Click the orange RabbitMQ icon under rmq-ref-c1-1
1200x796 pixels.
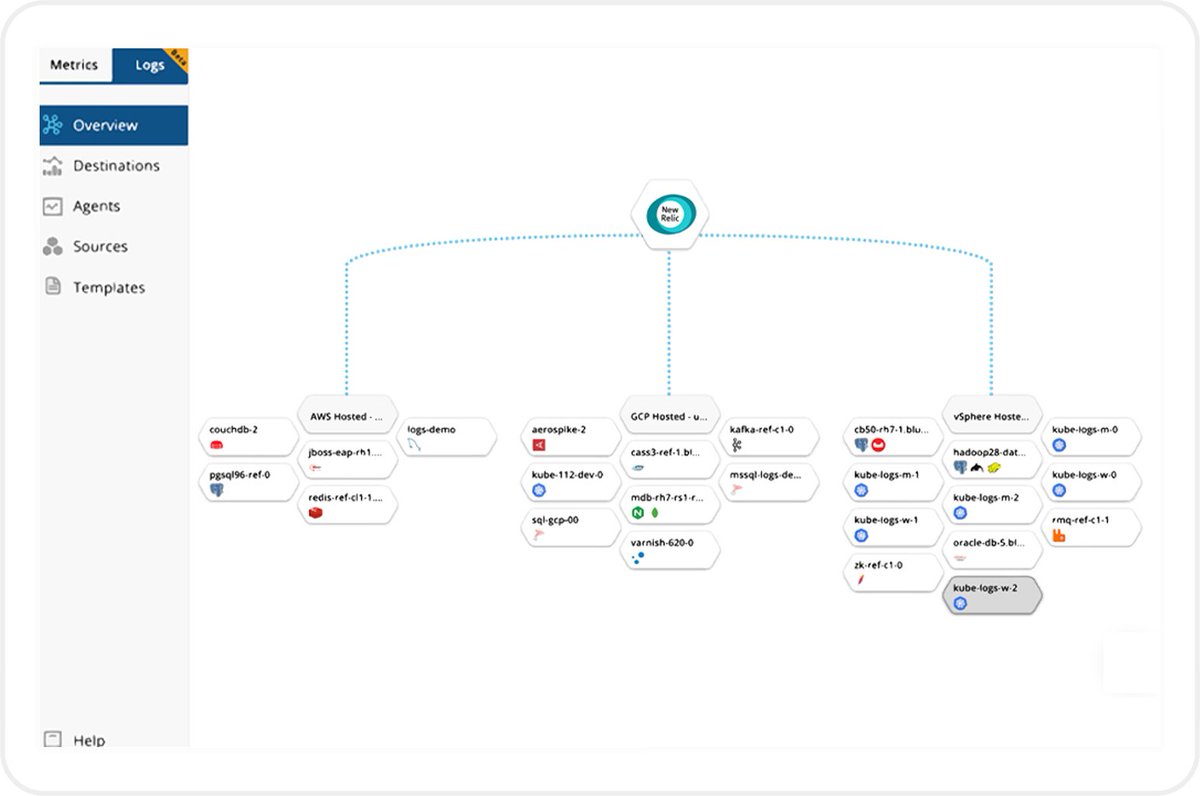click(1058, 536)
